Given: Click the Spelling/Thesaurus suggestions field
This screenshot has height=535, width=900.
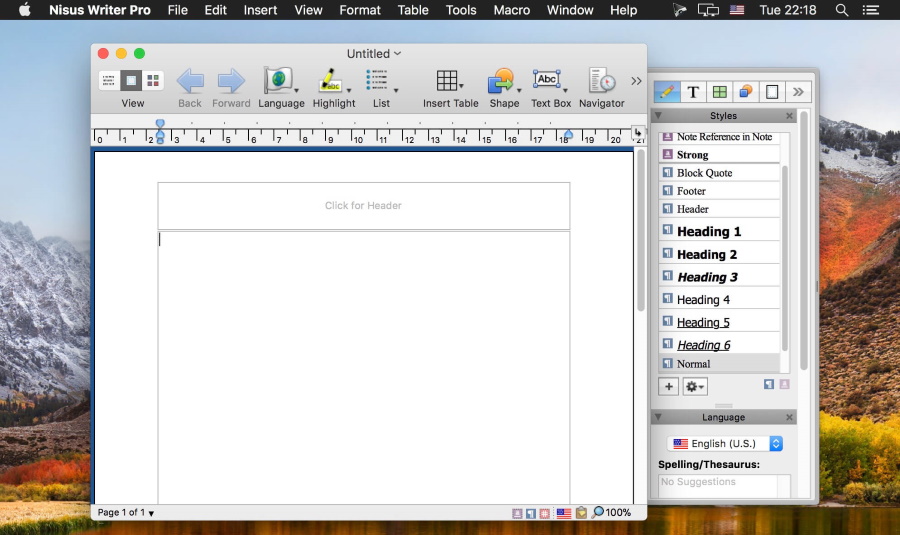Looking at the screenshot, I should (724, 486).
